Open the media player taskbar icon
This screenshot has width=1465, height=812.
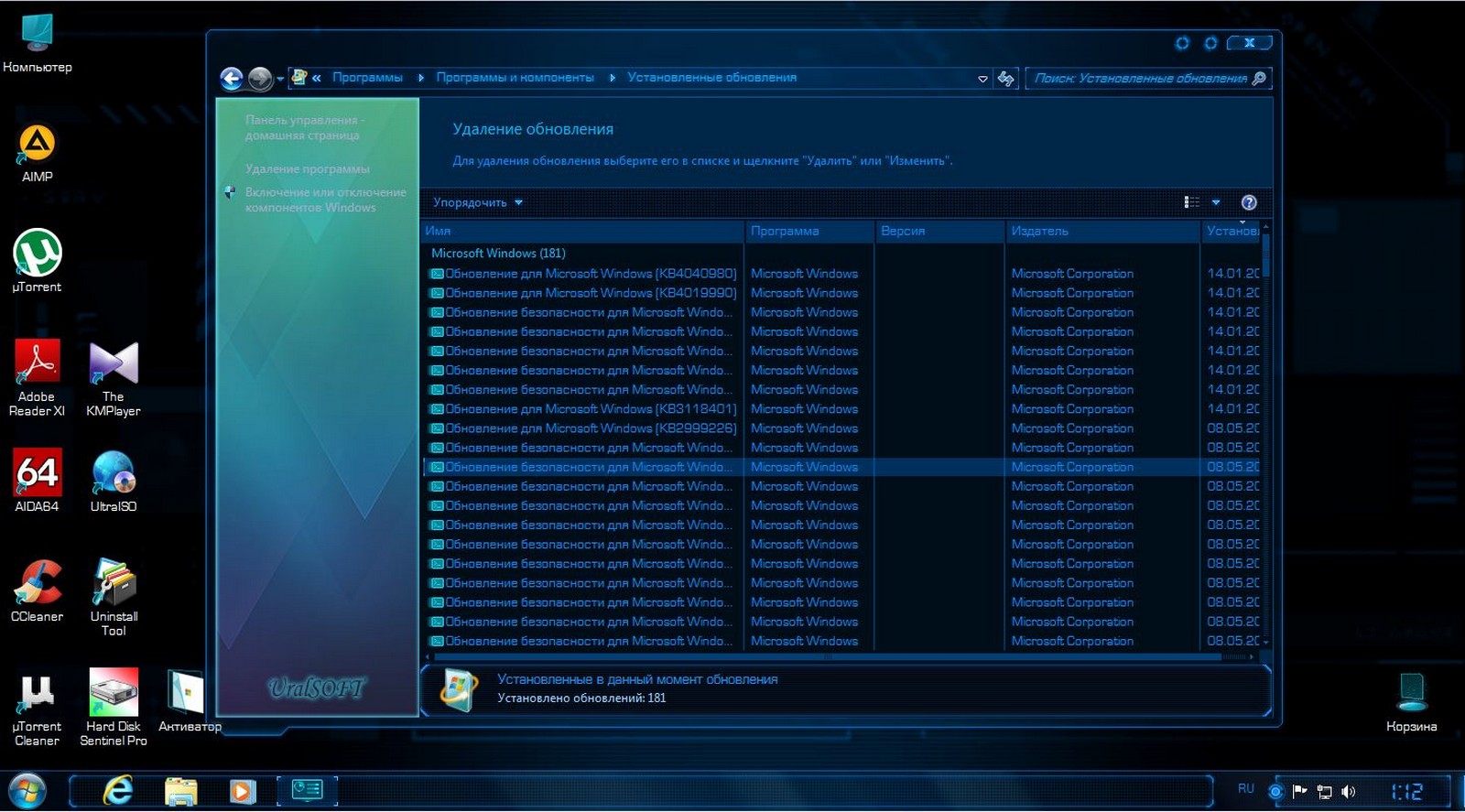(x=243, y=790)
